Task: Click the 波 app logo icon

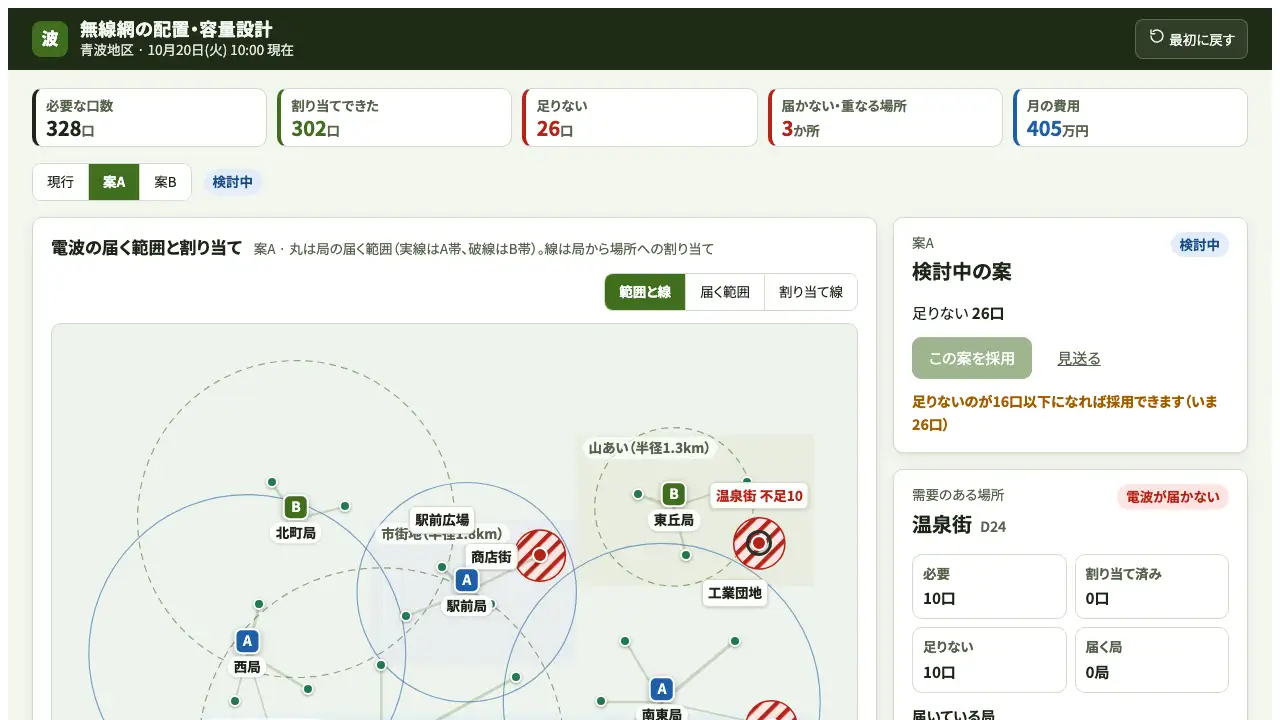Action: click(50, 39)
